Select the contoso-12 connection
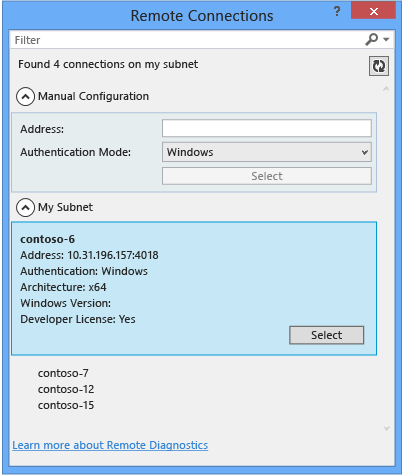 66,389
